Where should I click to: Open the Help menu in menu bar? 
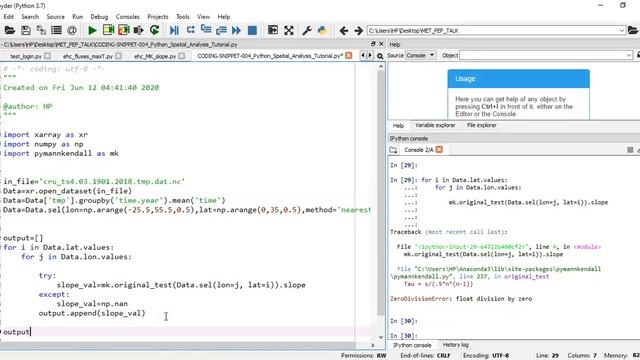point(224,17)
